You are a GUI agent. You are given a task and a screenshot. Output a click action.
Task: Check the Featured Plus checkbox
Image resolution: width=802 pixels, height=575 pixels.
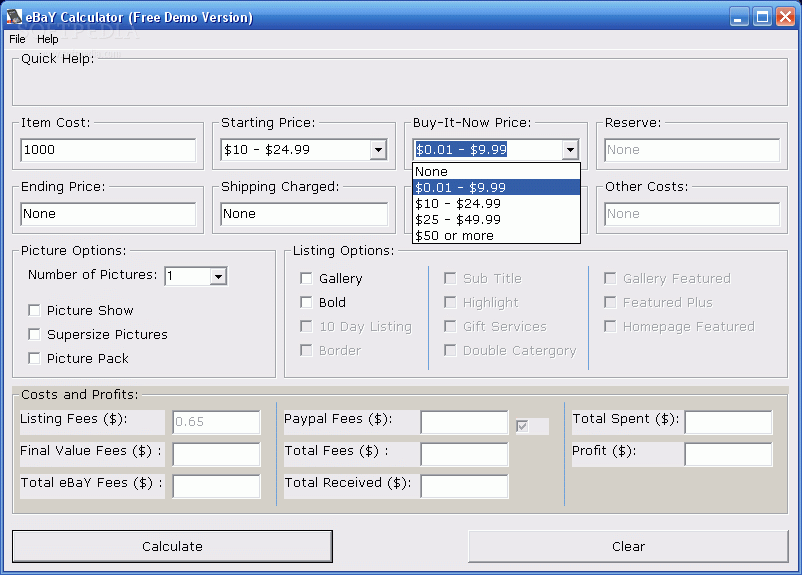(x=610, y=302)
